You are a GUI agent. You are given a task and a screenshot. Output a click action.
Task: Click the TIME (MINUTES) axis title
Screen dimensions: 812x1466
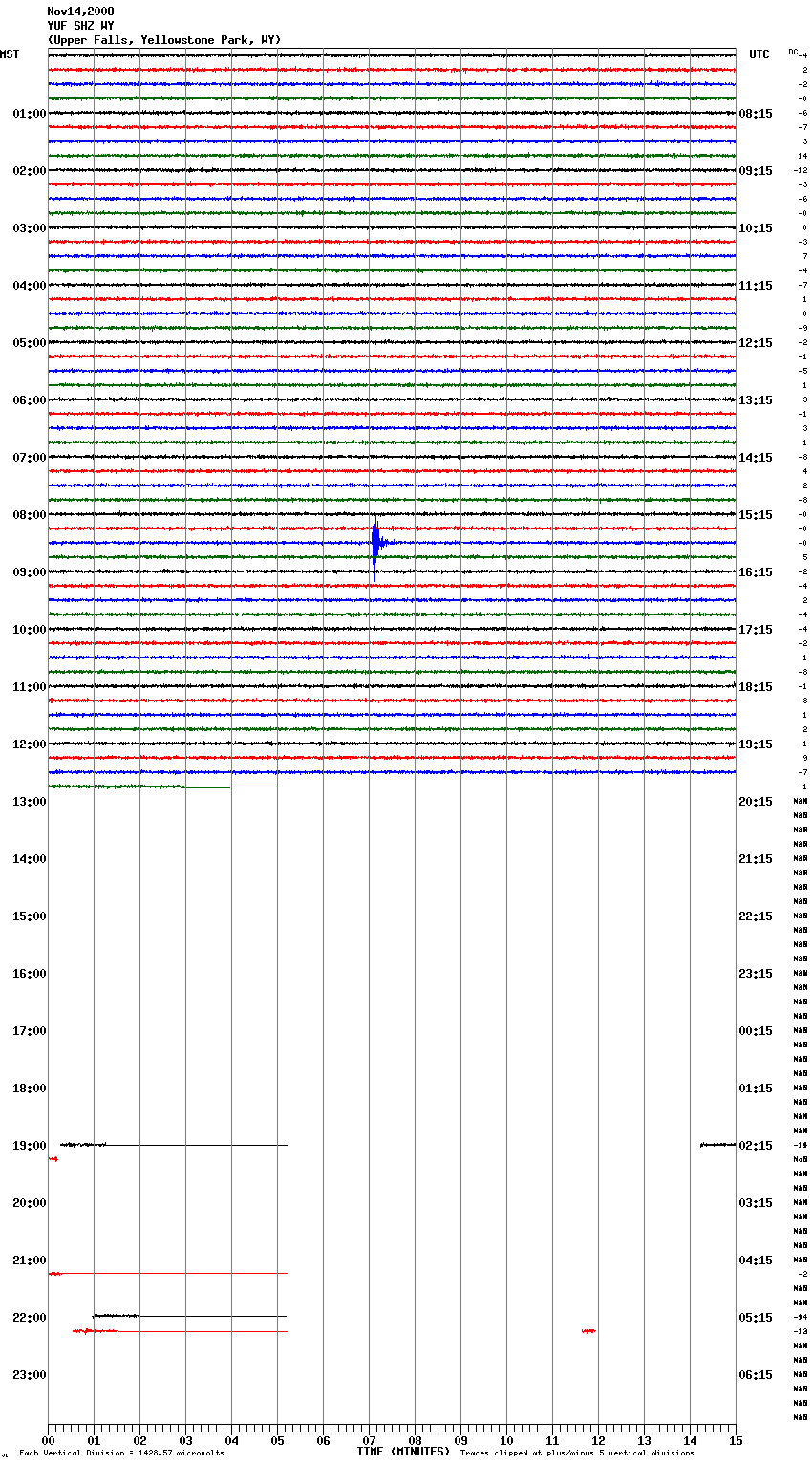(x=403, y=1452)
